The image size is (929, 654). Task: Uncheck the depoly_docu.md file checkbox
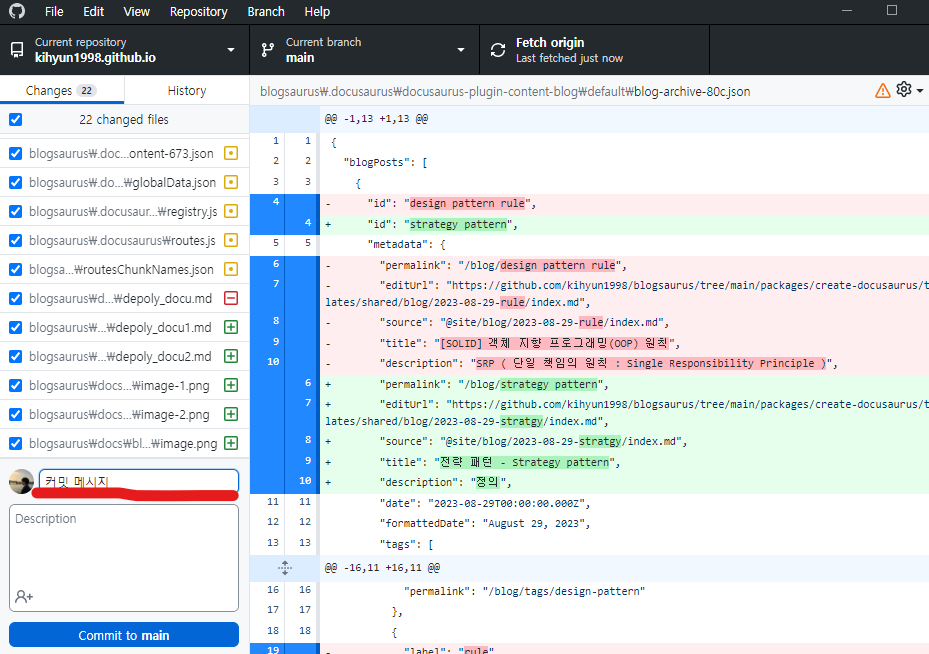click(x=15, y=299)
